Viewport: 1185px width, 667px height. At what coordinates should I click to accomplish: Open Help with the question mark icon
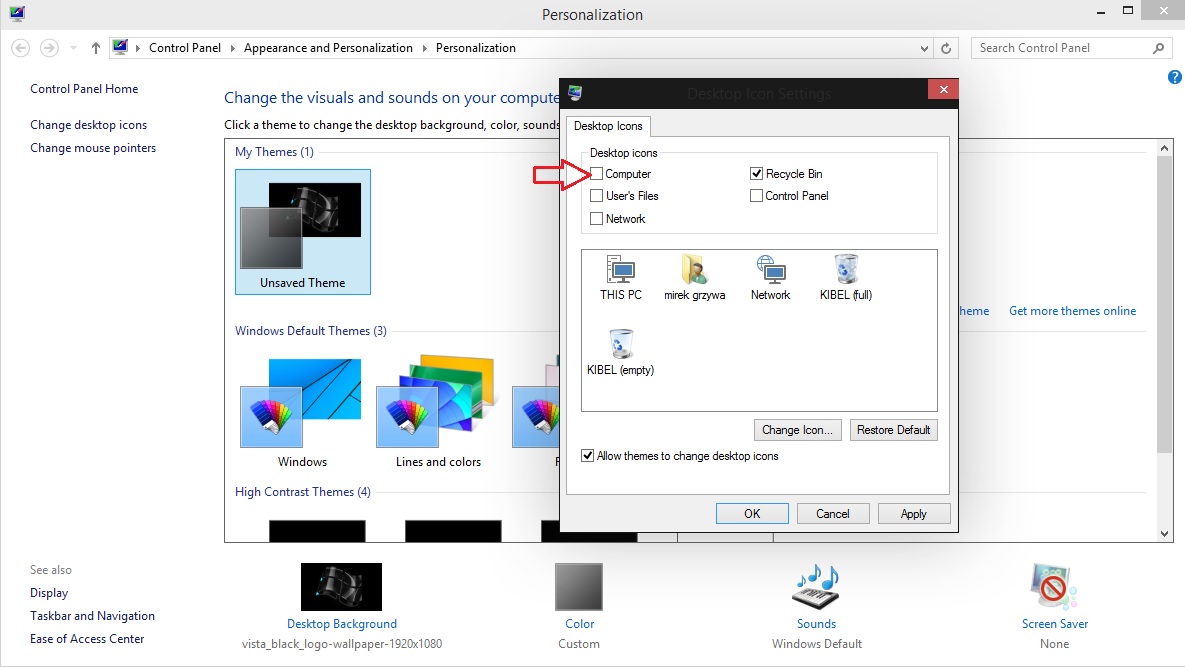[1174, 77]
